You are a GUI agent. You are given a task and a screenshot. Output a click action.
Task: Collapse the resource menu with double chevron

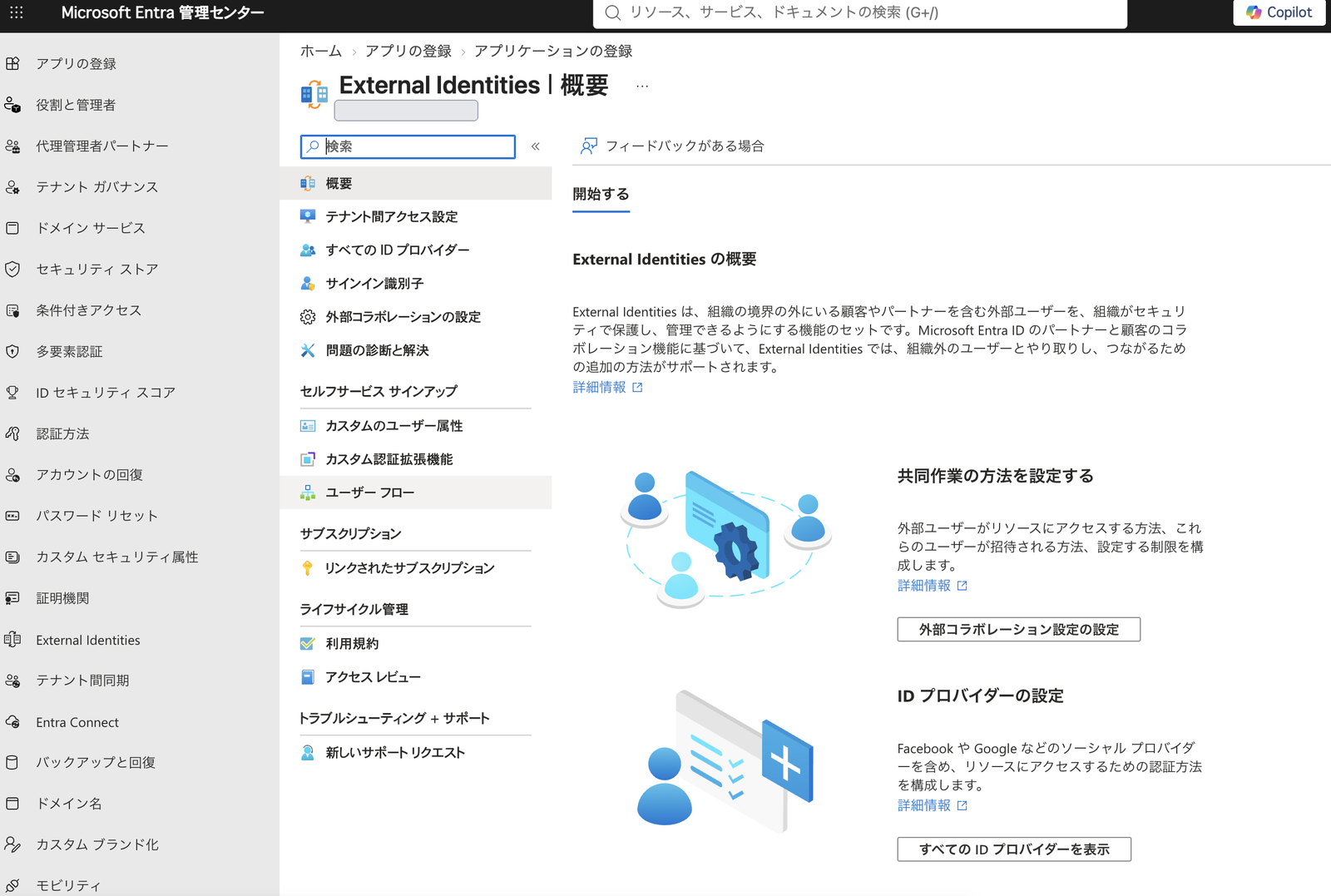[x=536, y=146]
